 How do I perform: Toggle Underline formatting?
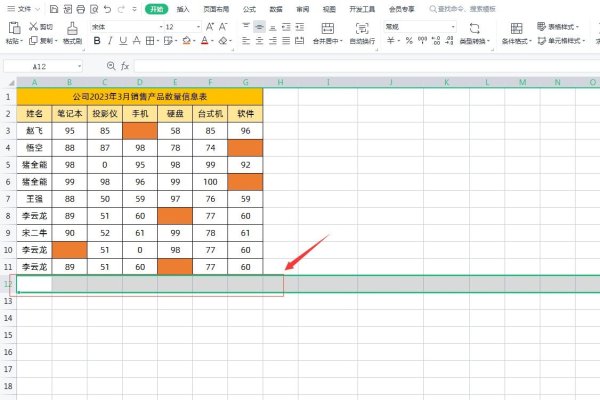coord(123,41)
